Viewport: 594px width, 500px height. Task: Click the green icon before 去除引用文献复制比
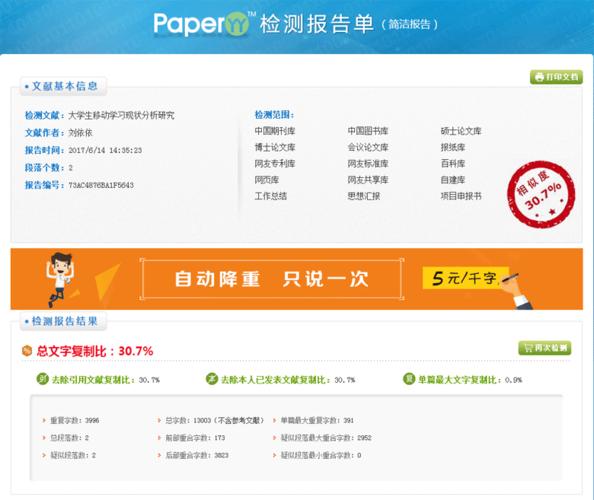(x=42, y=379)
